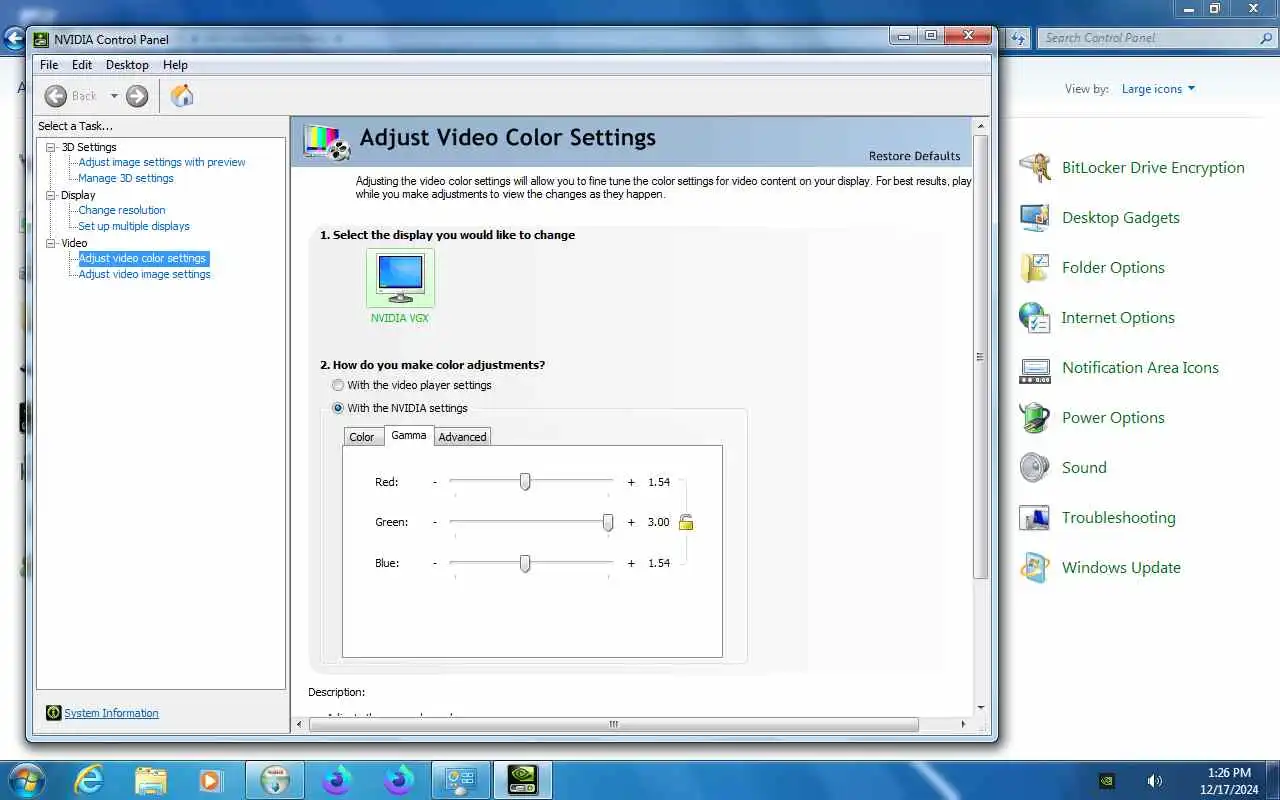This screenshot has width=1280, height=800.
Task: Open Windows Explorer folder taskbar icon
Action: click(x=150, y=780)
